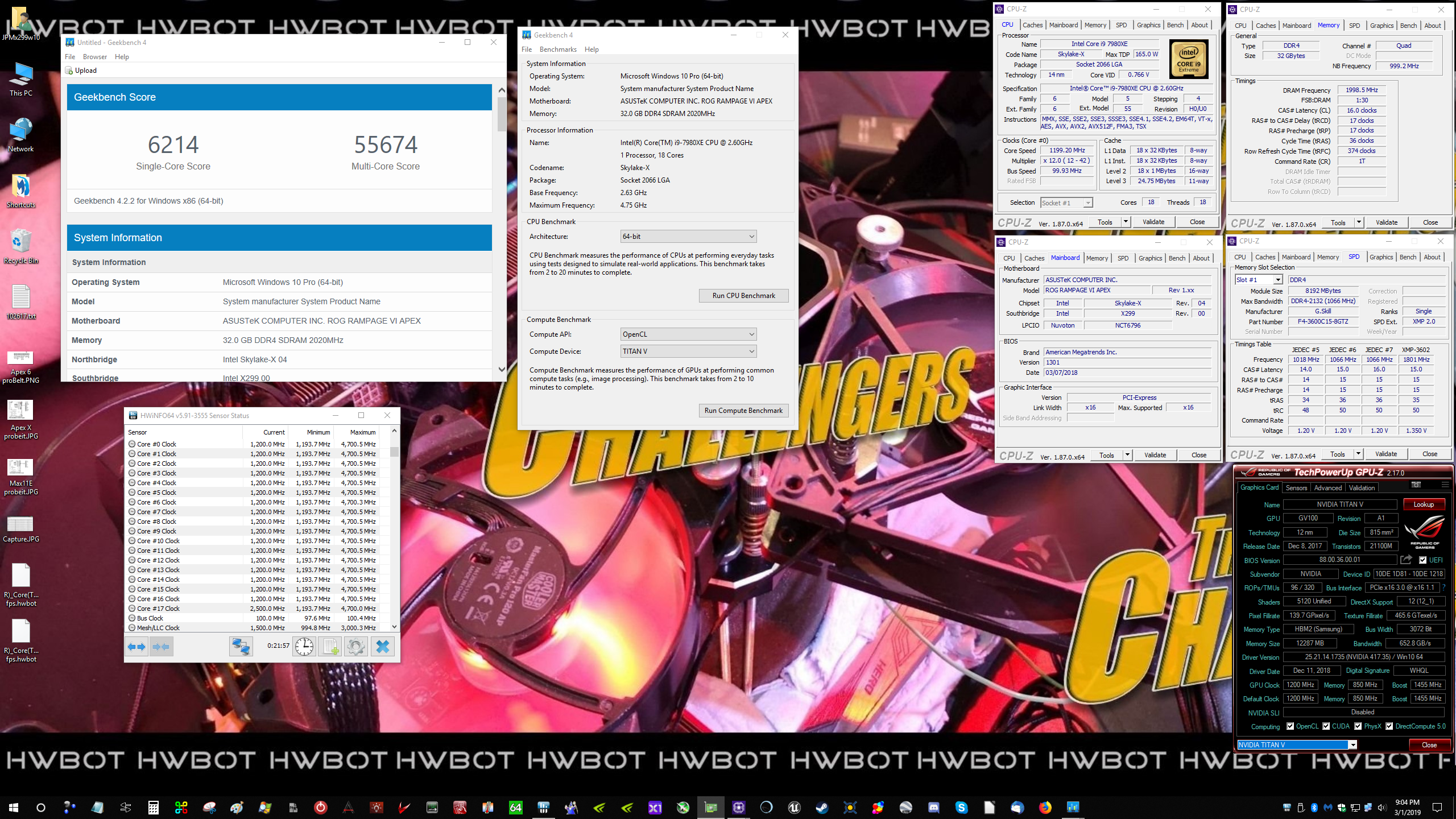Open Caches tab in top-left CPU-Z window

pyautogui.click(x=1032, y=25)
